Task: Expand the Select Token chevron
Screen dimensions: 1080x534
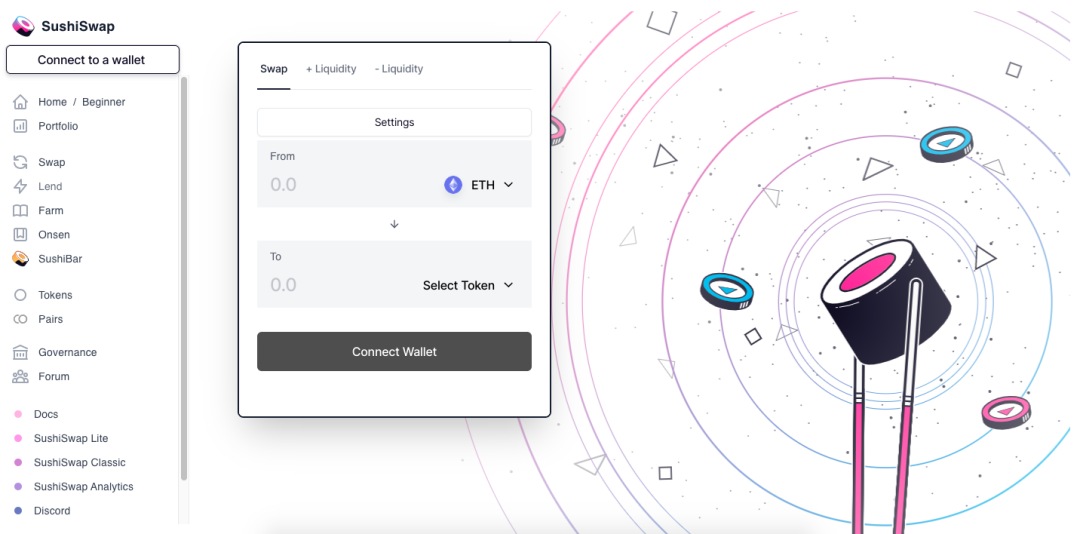Action: [x=508, y=285]
